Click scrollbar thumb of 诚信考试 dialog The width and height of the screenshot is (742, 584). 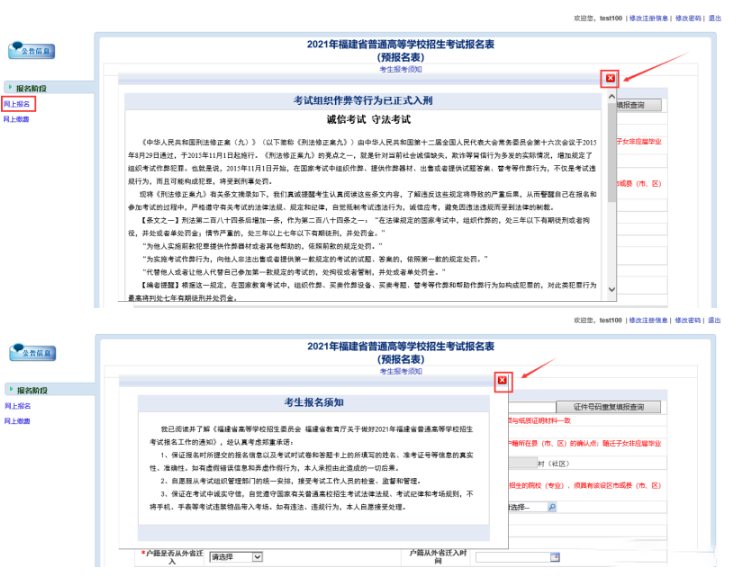click(611, 151)
